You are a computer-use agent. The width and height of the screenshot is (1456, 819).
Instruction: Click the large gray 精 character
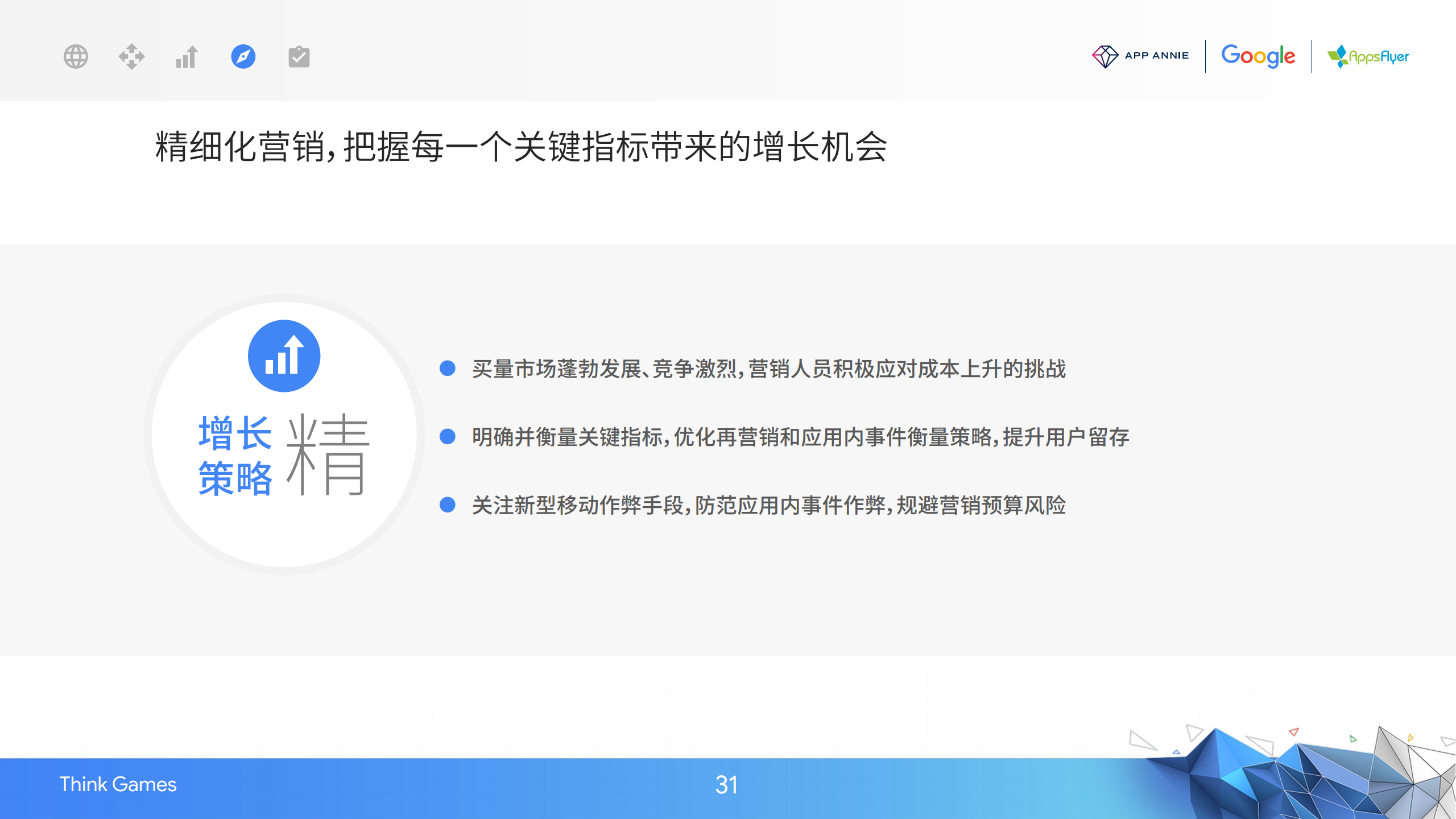[328, 454]
